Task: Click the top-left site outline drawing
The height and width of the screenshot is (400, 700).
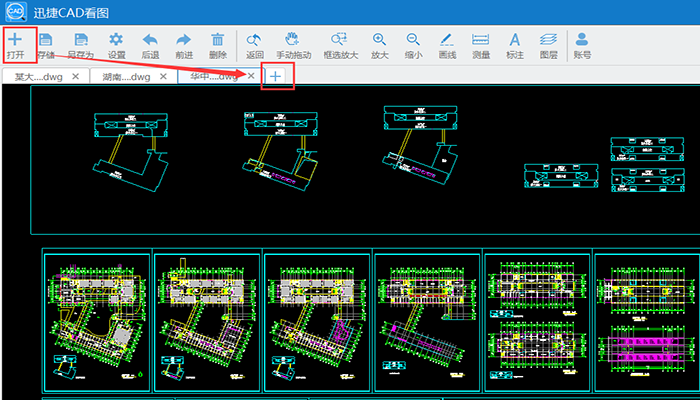Action: (131, 152)
